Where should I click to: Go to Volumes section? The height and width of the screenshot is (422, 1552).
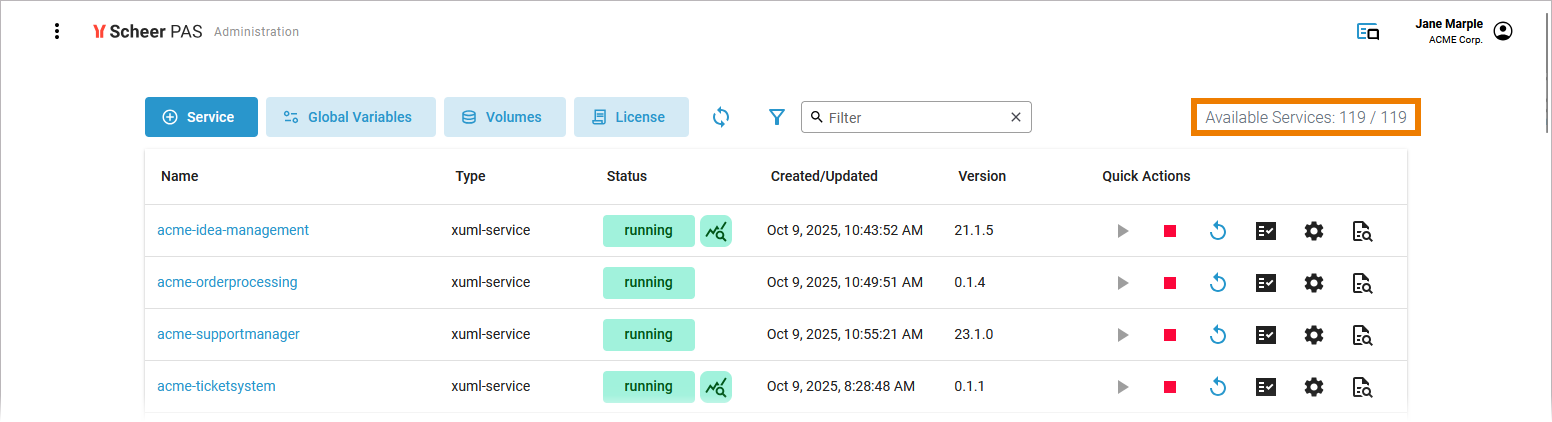(504, 117)
